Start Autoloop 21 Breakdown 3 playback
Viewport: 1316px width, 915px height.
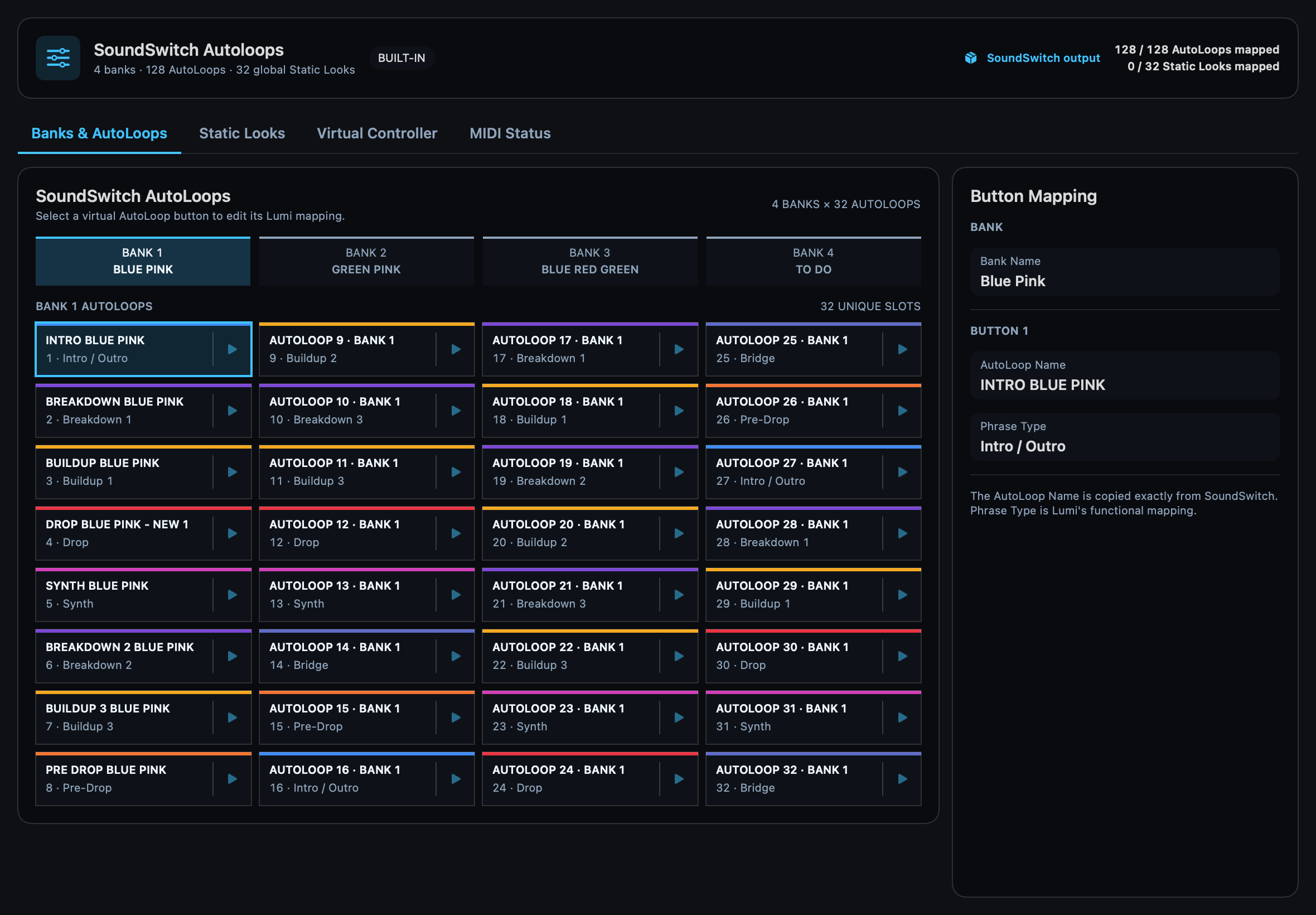[679, 595]
